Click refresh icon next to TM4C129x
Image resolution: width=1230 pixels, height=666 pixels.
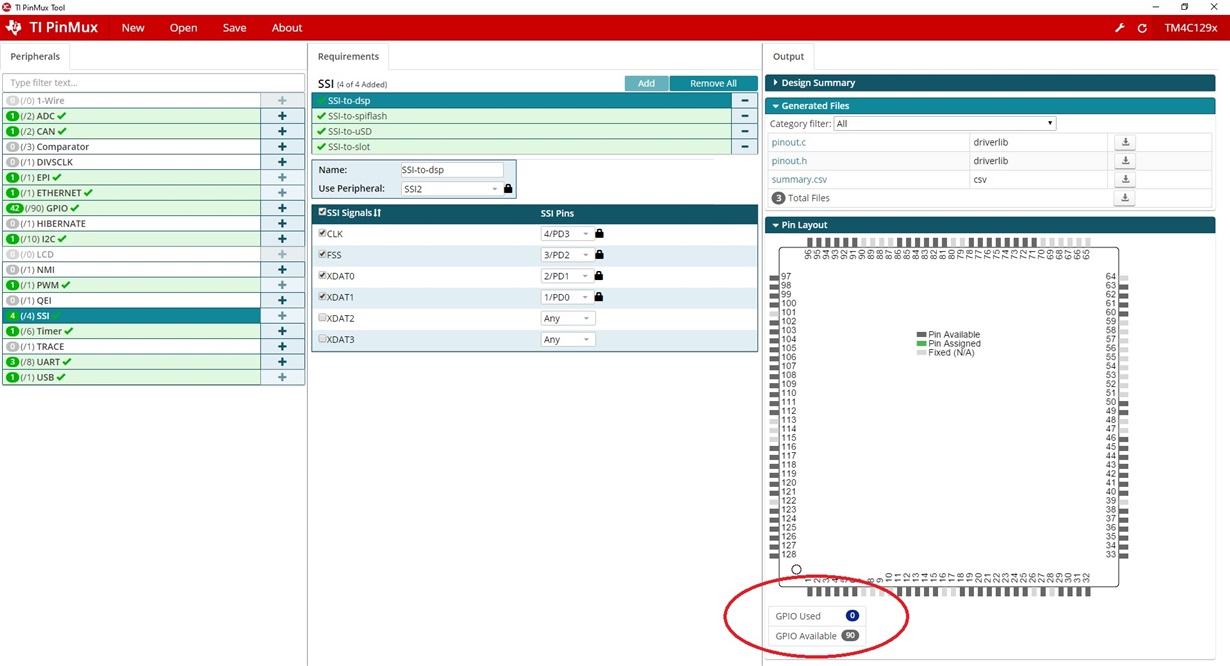(x=1142, y=28)
